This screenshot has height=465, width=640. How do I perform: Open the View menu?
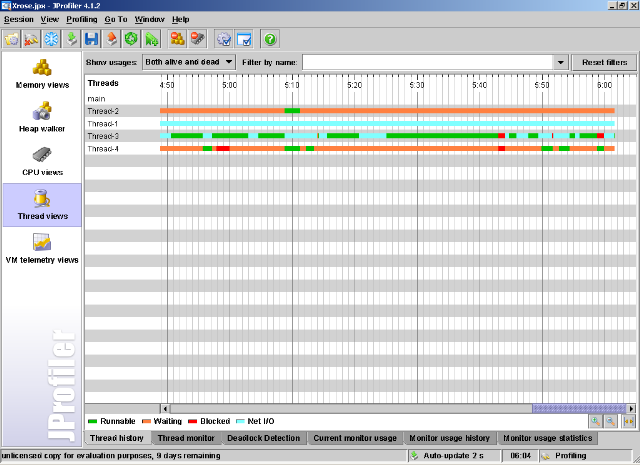50,19
